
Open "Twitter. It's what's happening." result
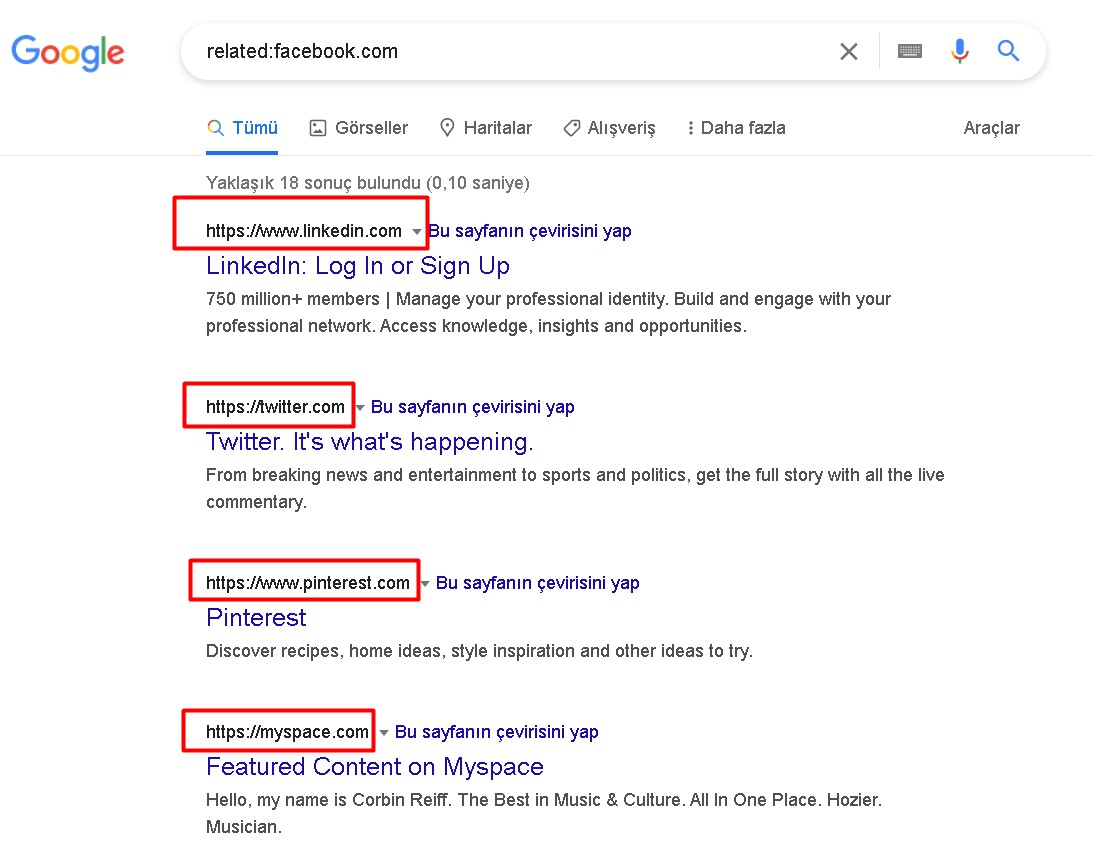tap(369, 442)
